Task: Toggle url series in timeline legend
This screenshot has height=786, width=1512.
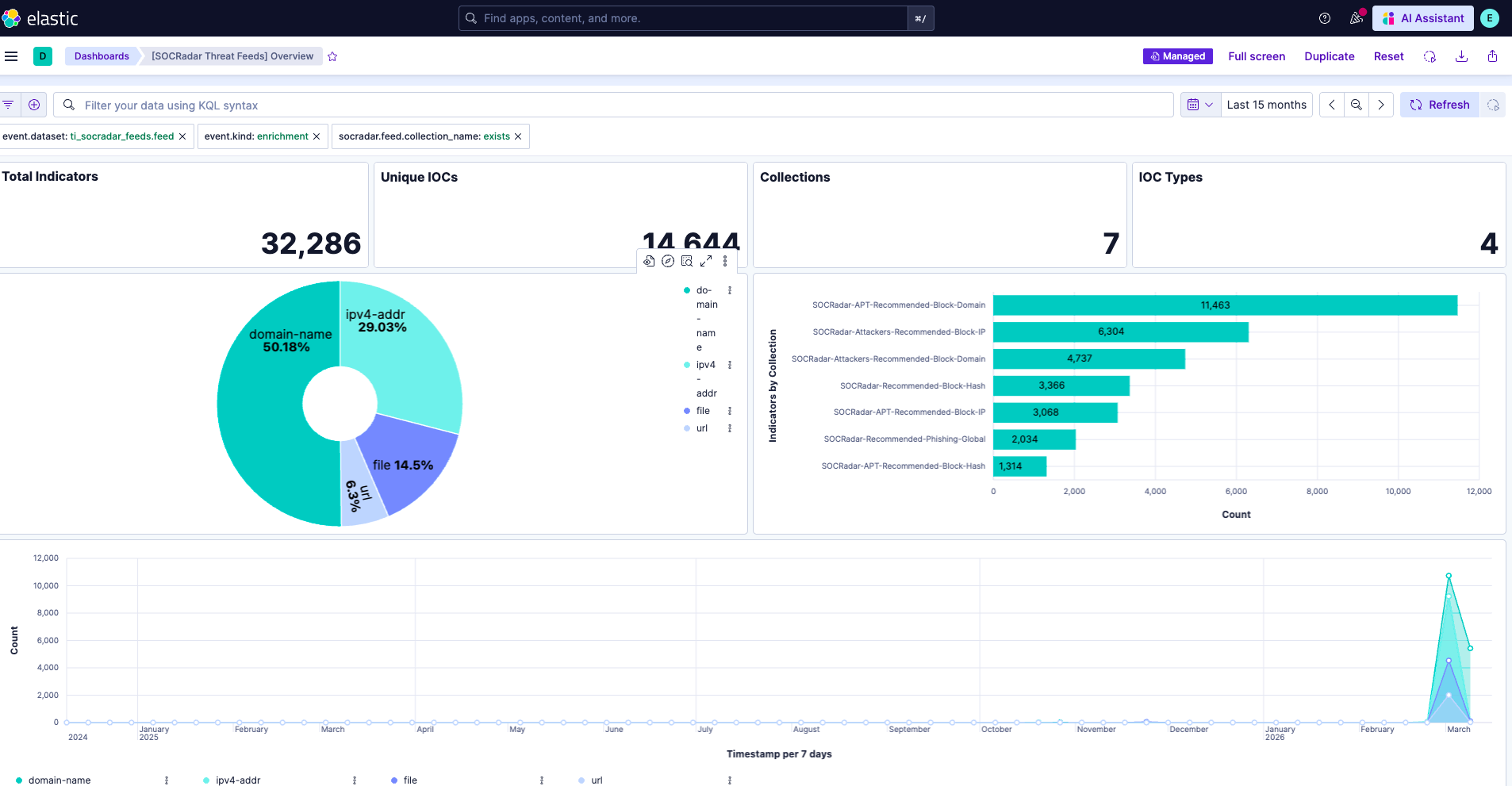Action: coord(597,780)
